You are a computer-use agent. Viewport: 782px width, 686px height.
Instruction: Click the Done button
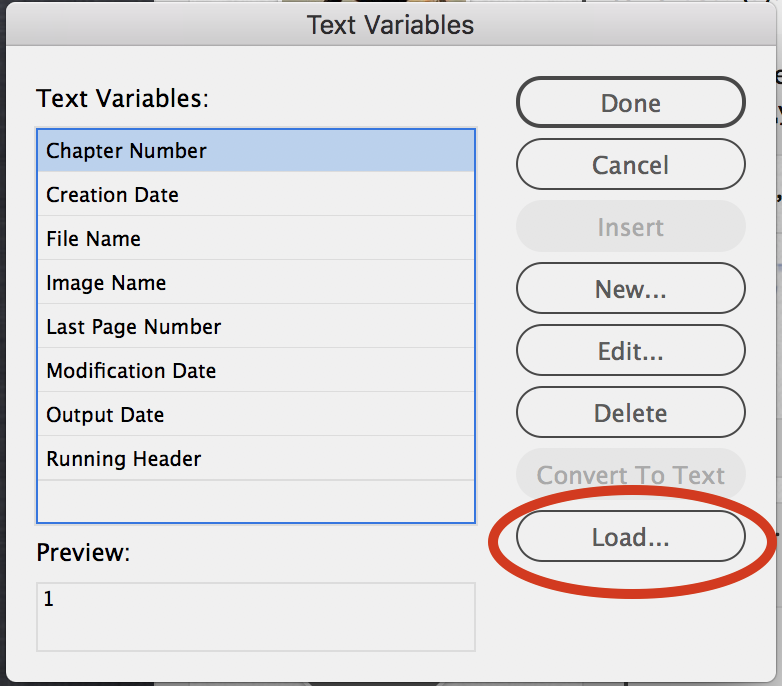pyautogui.click(x=630, y=103)
